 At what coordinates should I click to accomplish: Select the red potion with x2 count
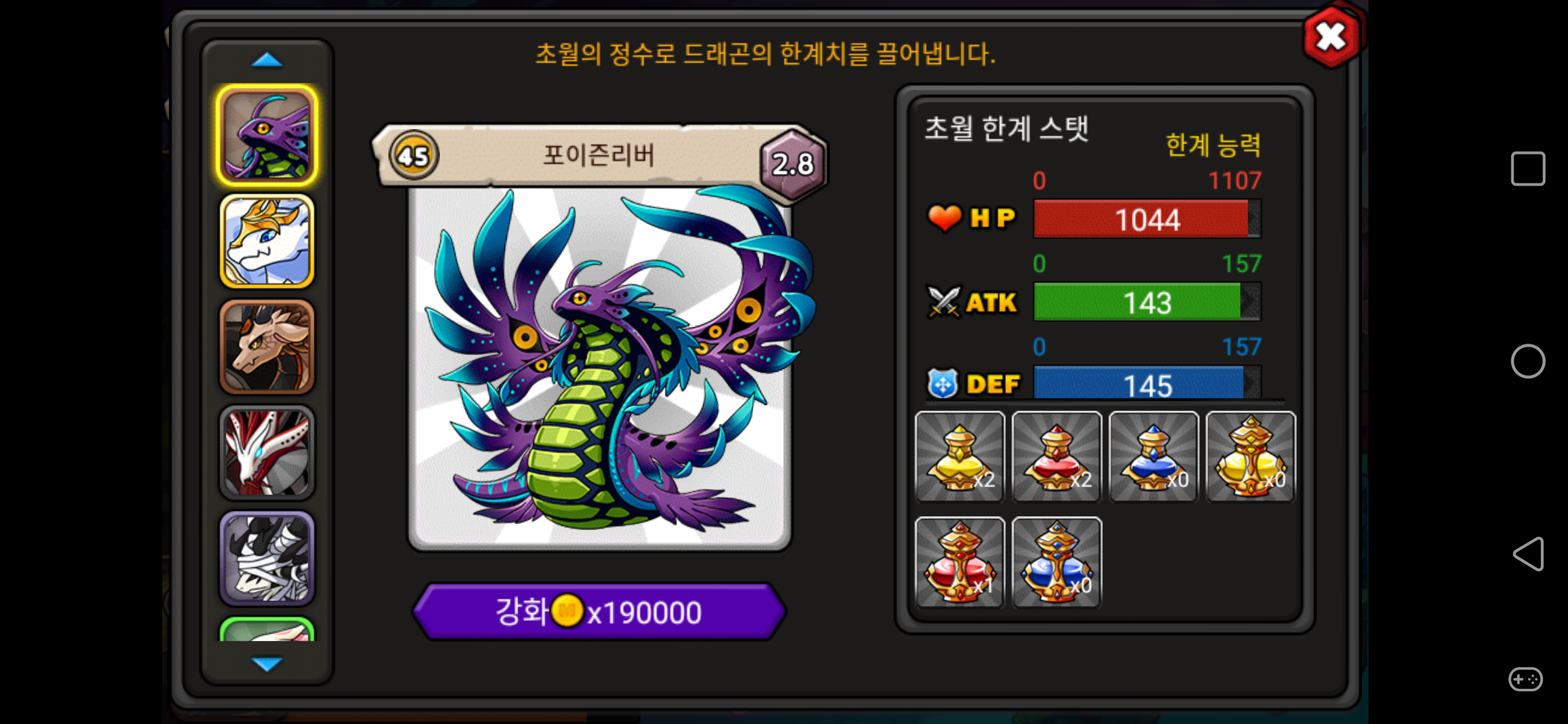1057,457
